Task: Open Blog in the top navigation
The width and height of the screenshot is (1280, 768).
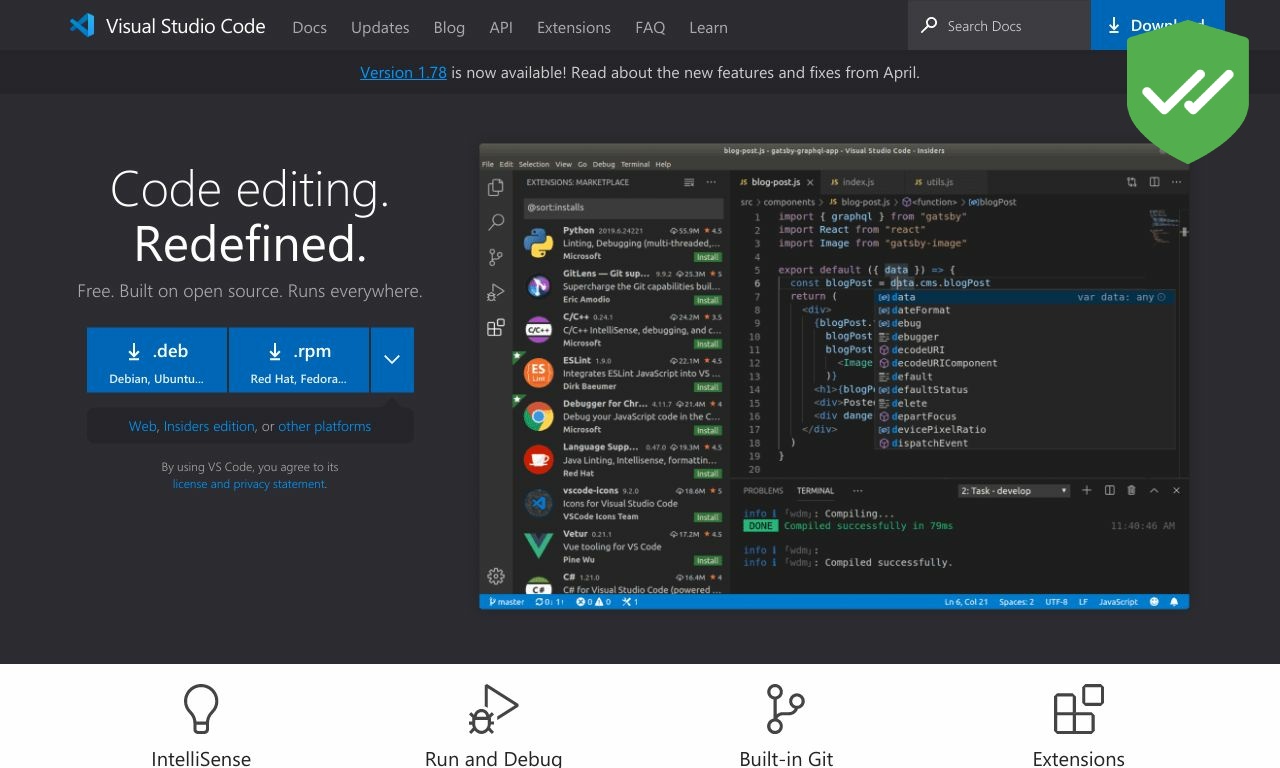Action: pyautogui.click(x=449, y=27)
